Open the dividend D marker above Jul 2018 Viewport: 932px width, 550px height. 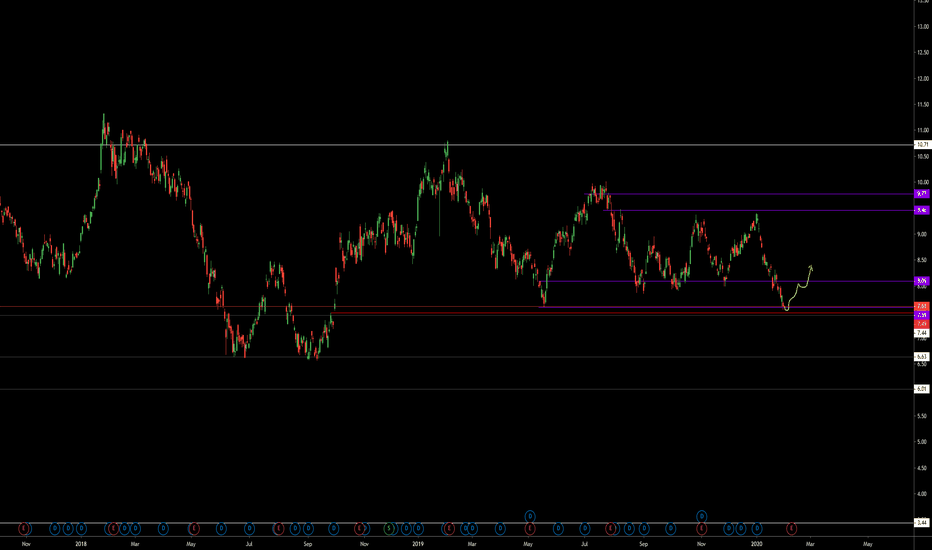coord(249,528)
